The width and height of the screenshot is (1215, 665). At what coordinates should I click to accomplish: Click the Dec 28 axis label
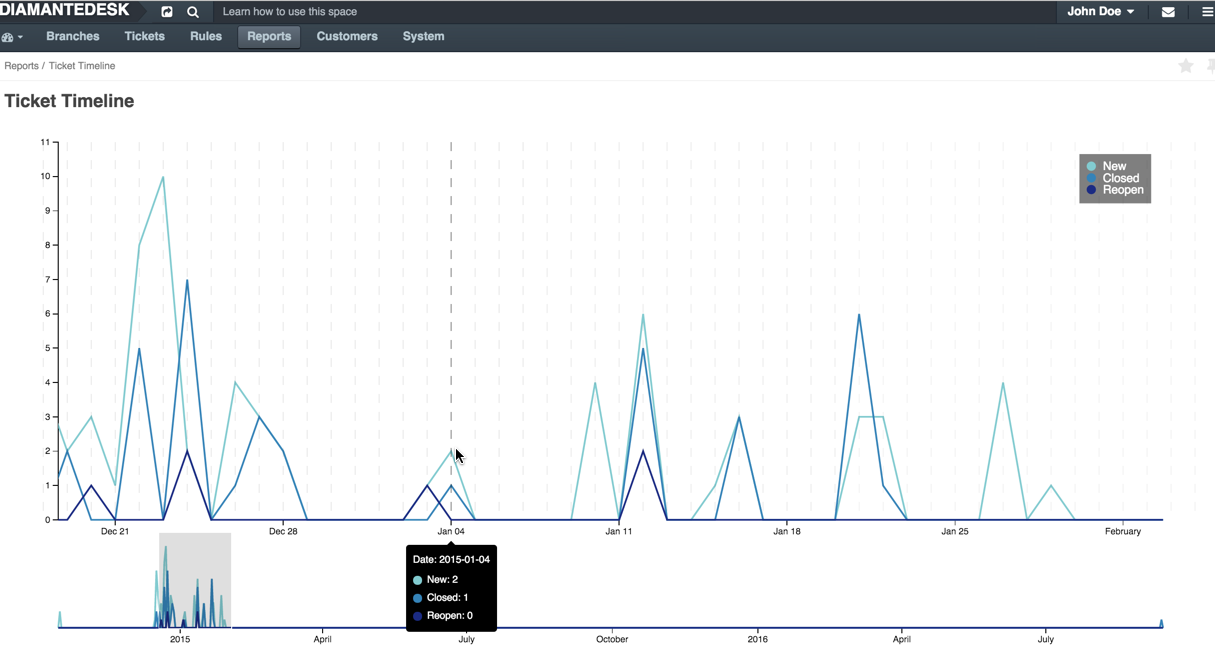(x=283, y=531)
